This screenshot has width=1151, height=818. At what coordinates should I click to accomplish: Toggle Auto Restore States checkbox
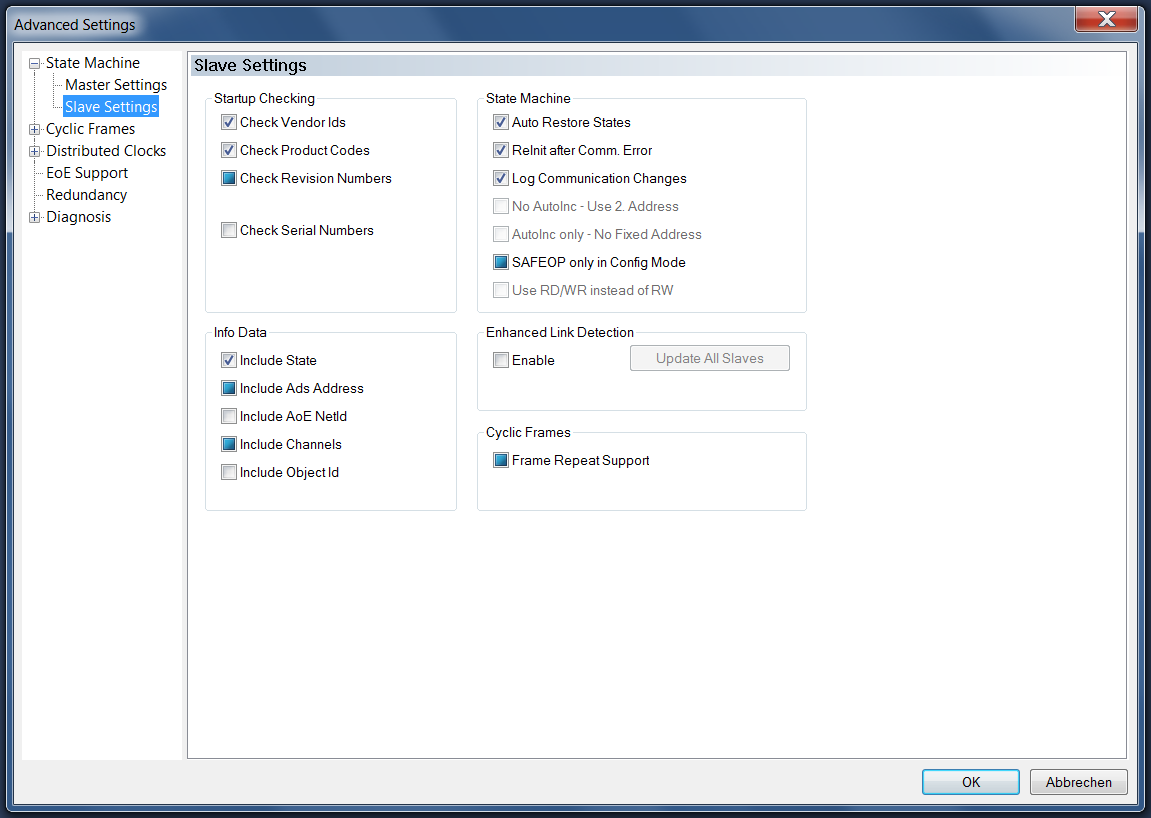click(x=501, y=123)
